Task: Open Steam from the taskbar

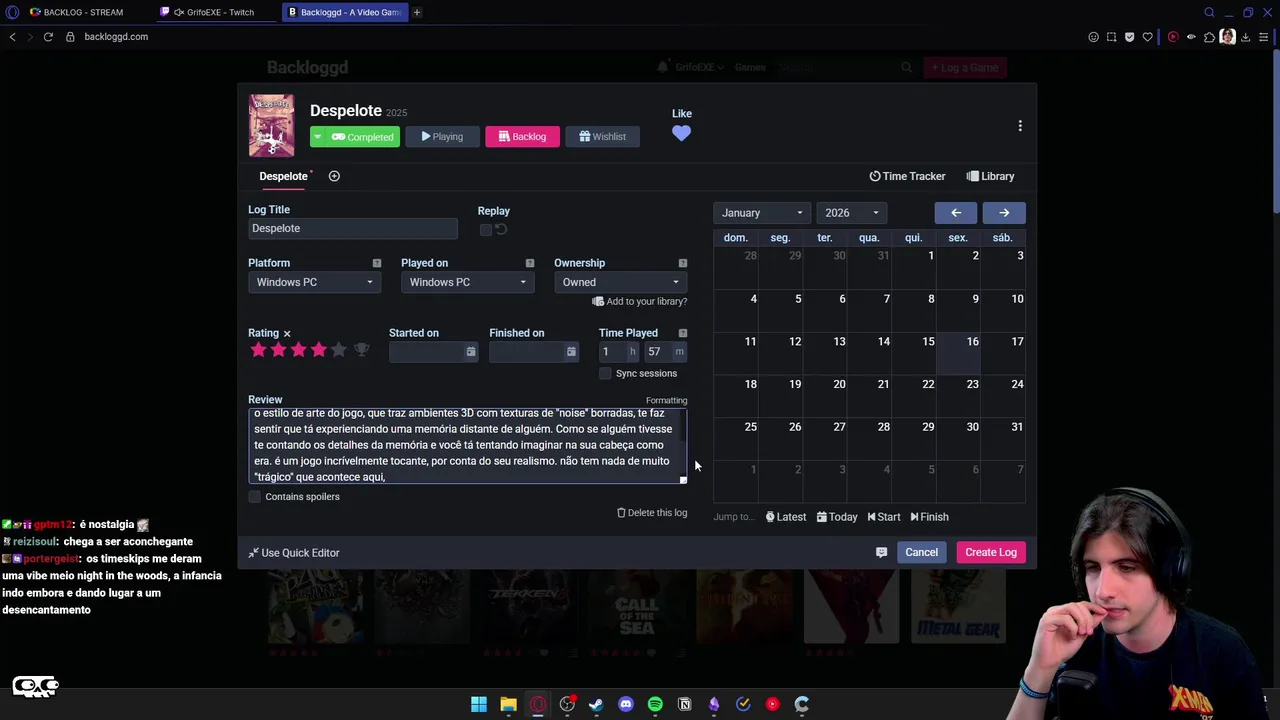Action: [596, 704]
